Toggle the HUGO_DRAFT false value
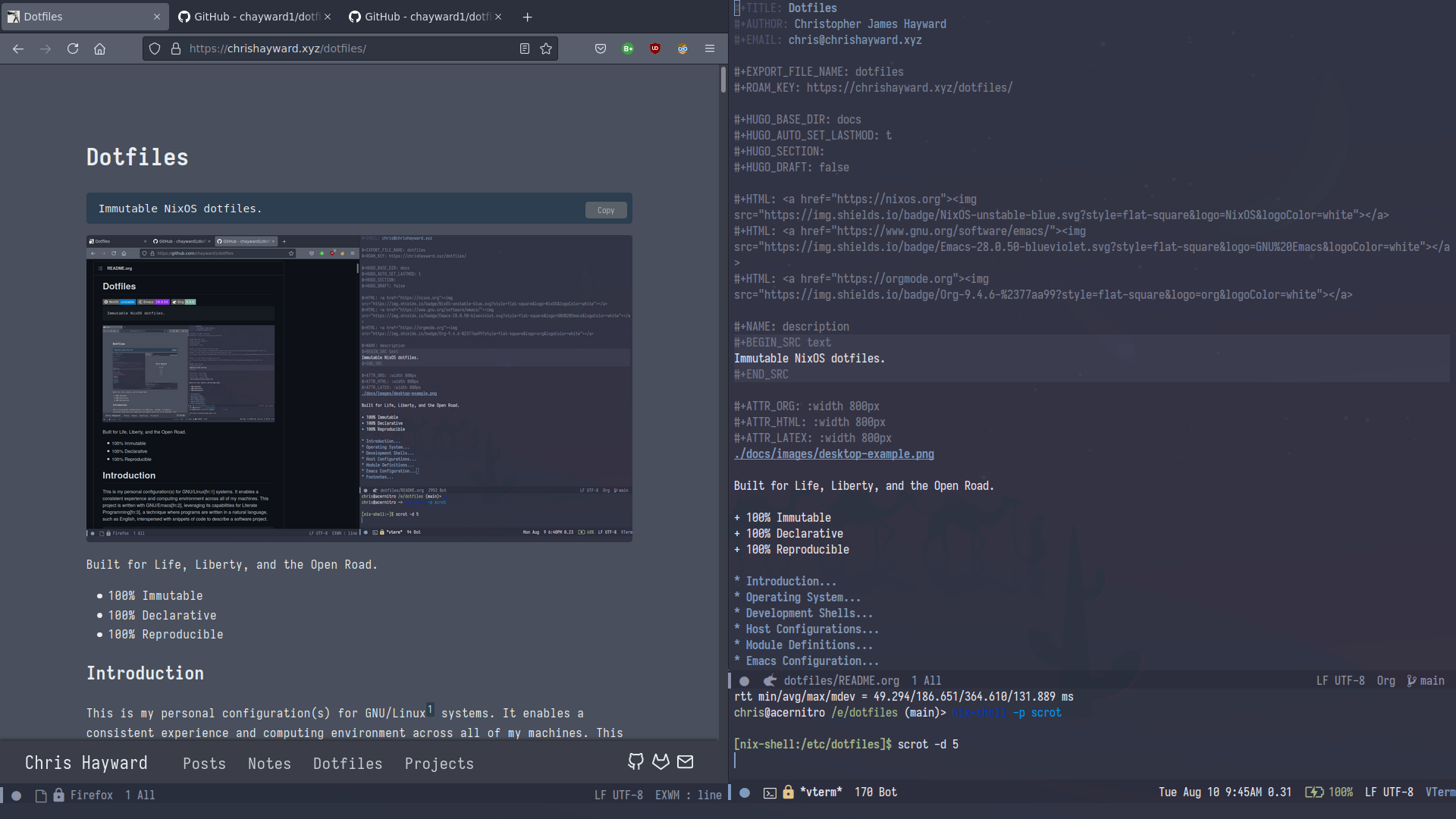 [833, 166]
